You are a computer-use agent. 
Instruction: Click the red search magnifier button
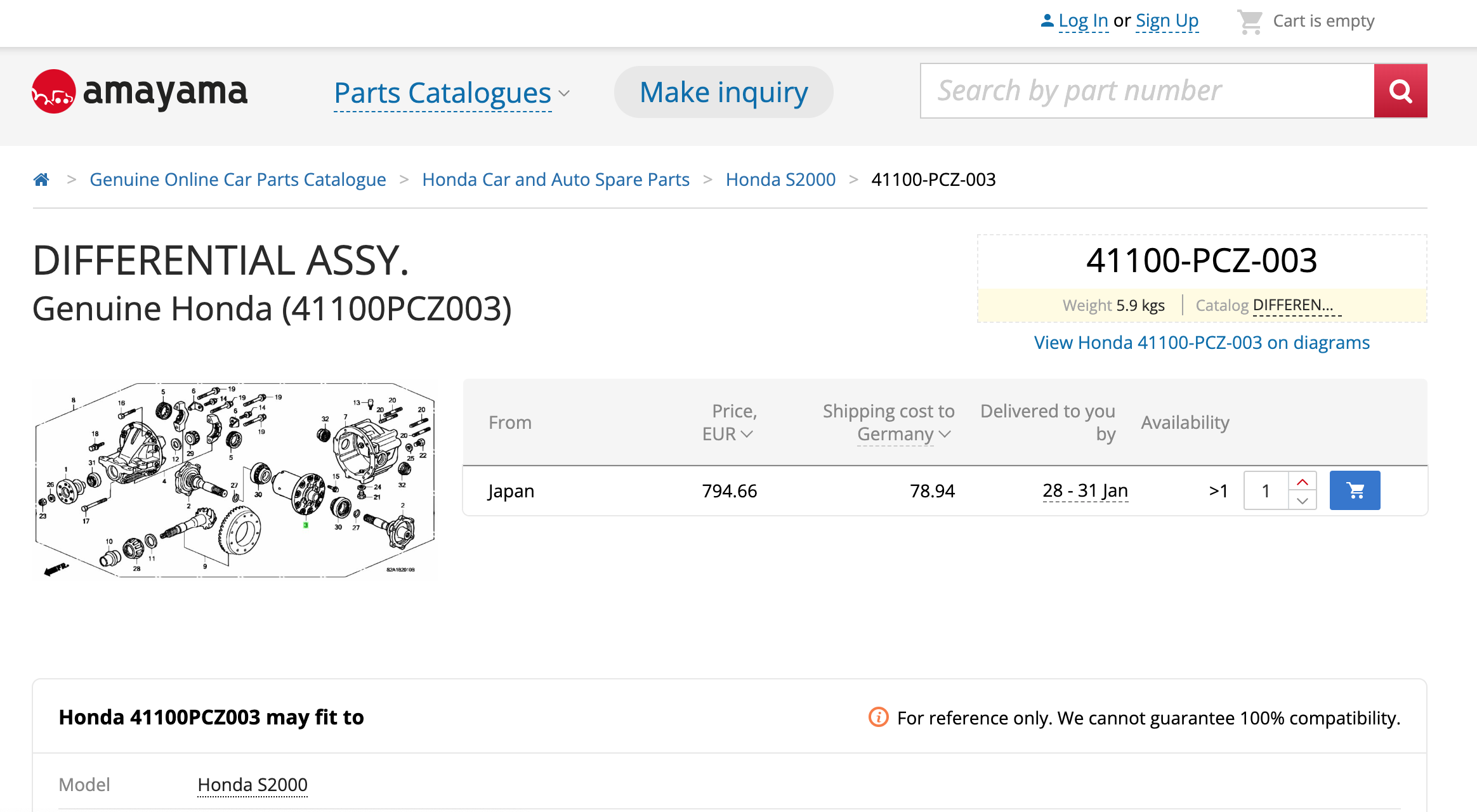1400,91
